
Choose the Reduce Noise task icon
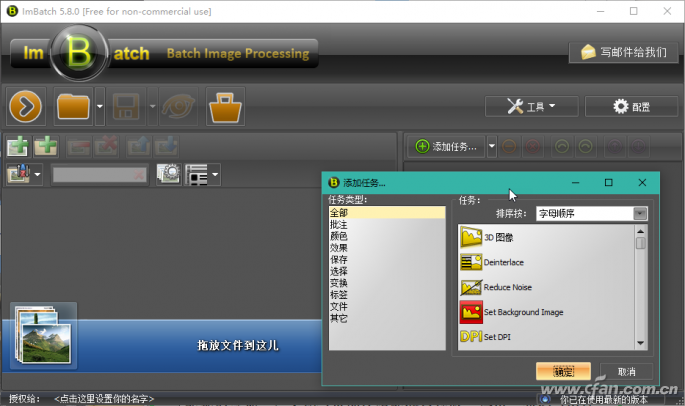(x=471, y=287)
